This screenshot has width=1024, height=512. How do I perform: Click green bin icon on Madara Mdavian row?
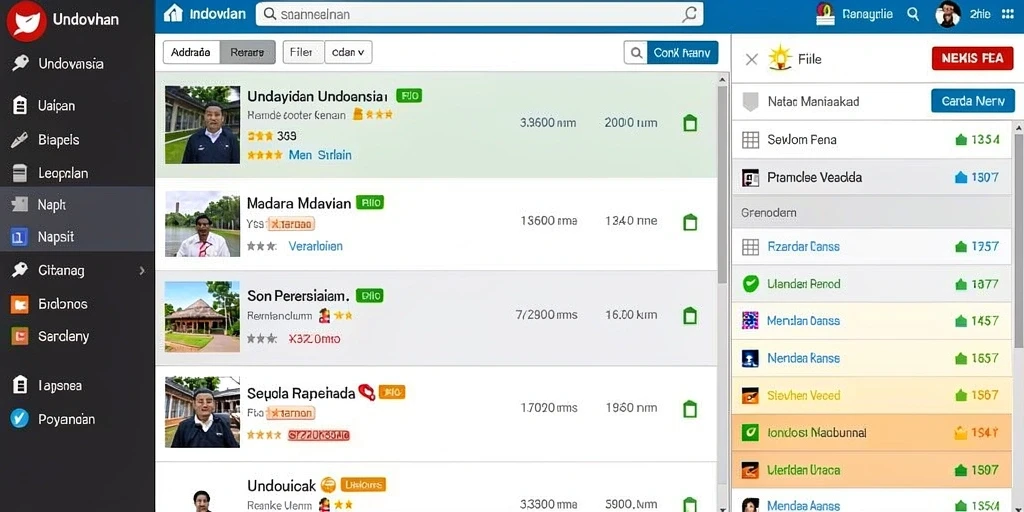690,222
